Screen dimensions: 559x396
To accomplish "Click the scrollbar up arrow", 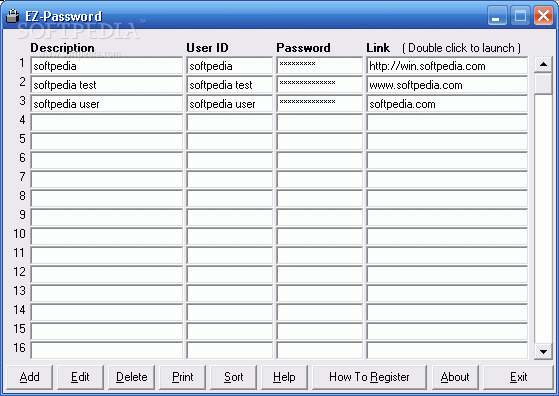I will coord(543,64).
